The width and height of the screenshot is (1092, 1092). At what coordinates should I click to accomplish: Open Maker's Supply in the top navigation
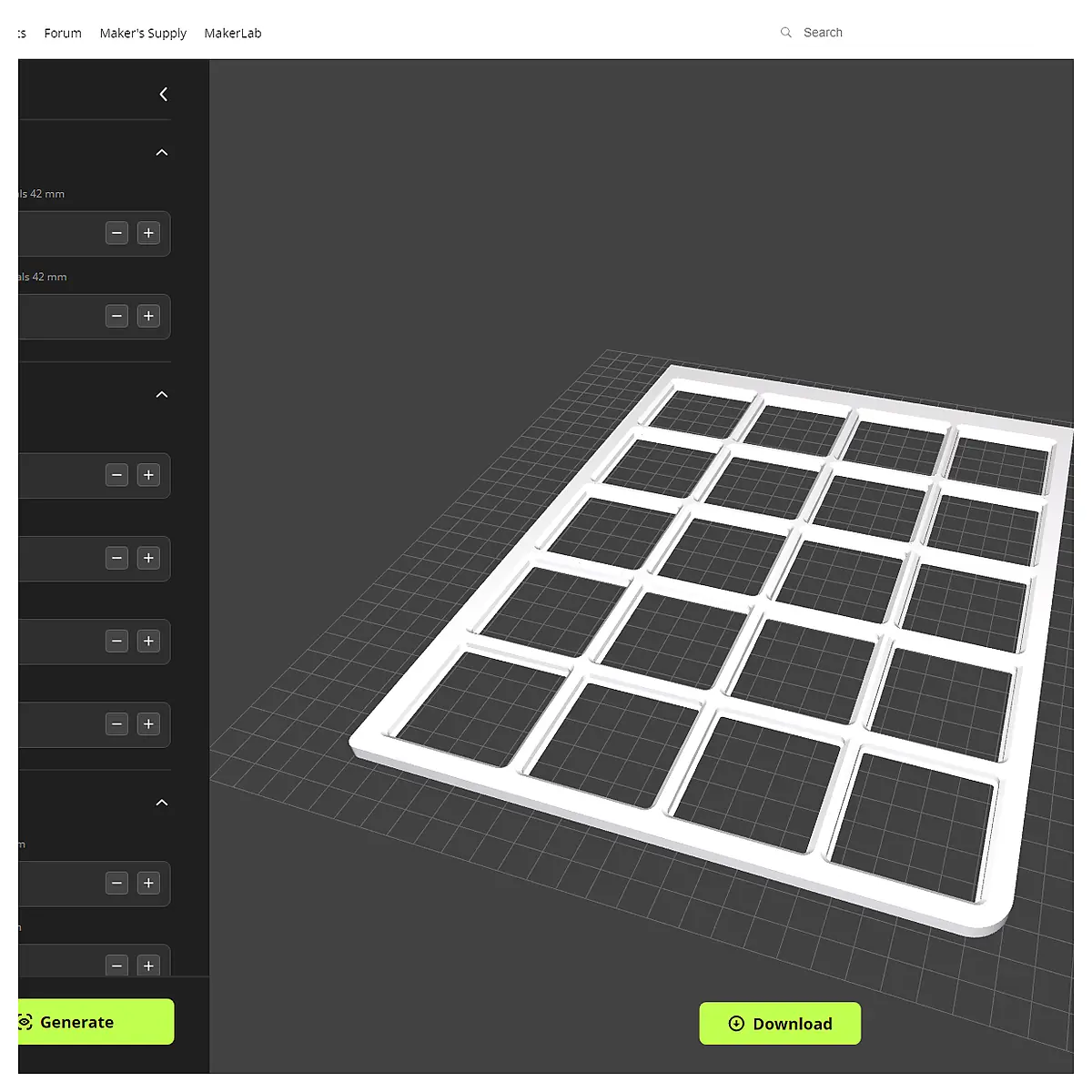[x=143, y=33]
